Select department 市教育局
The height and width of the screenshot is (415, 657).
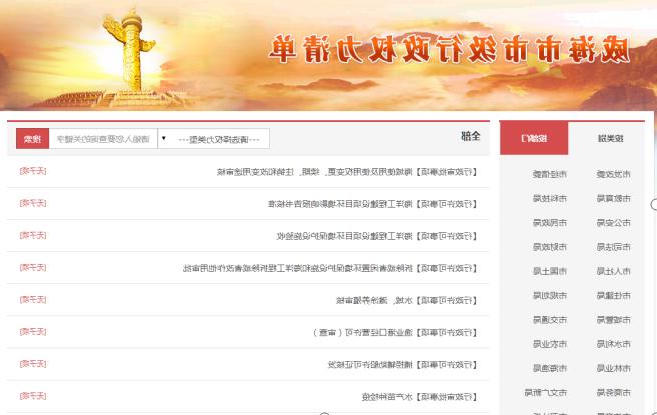(613, 198)
